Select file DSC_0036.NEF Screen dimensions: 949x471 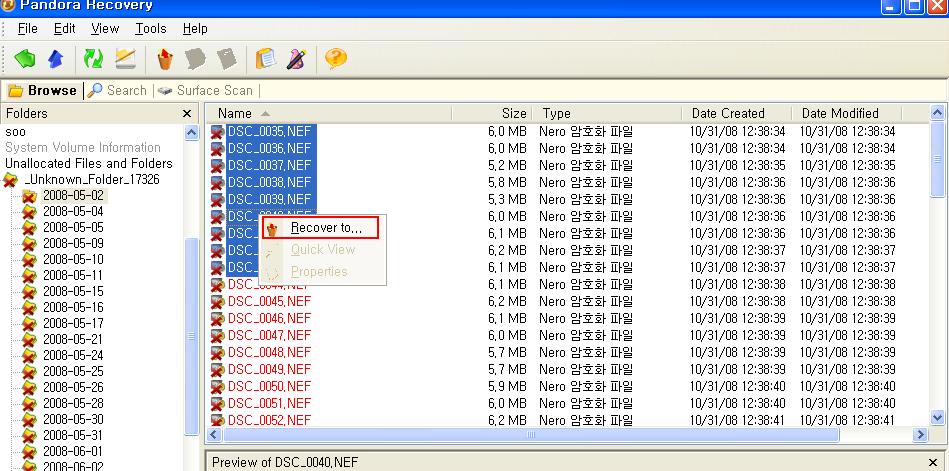[x=269, y=148]
